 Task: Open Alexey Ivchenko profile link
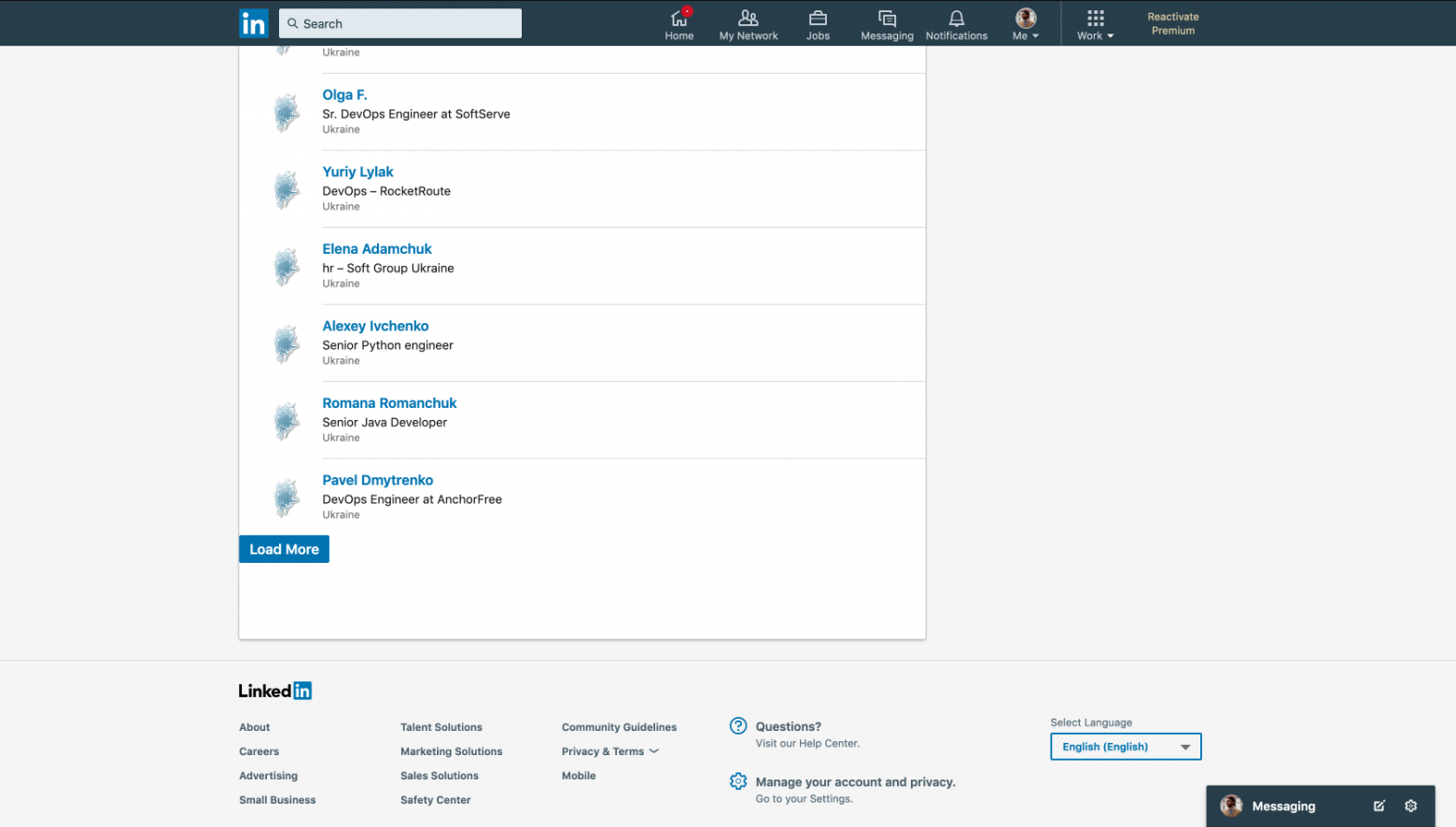pyautogui.click(x=375, y=326)
